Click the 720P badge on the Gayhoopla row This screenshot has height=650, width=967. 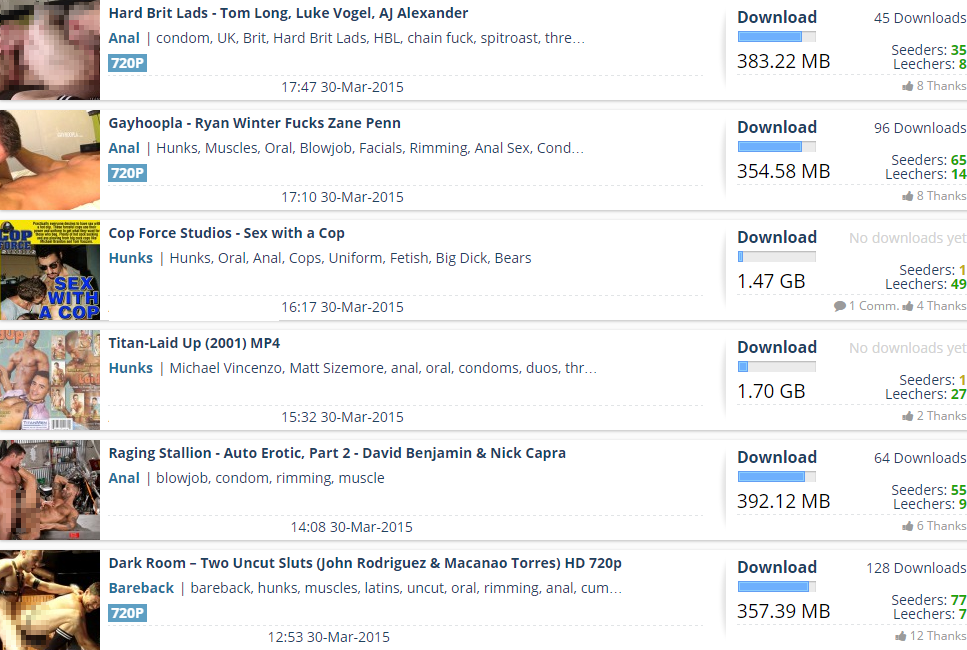128,173
